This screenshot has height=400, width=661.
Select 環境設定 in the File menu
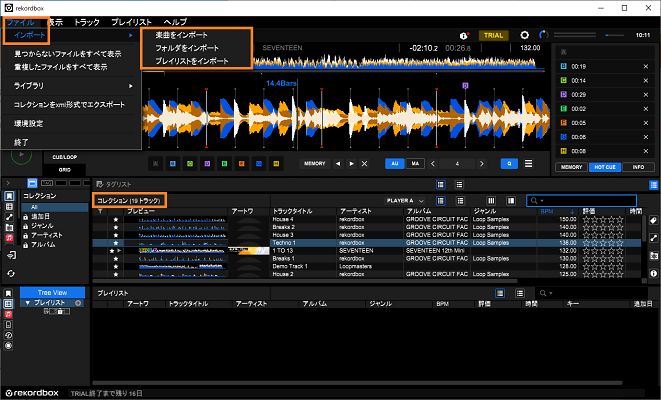click(28, 123)
